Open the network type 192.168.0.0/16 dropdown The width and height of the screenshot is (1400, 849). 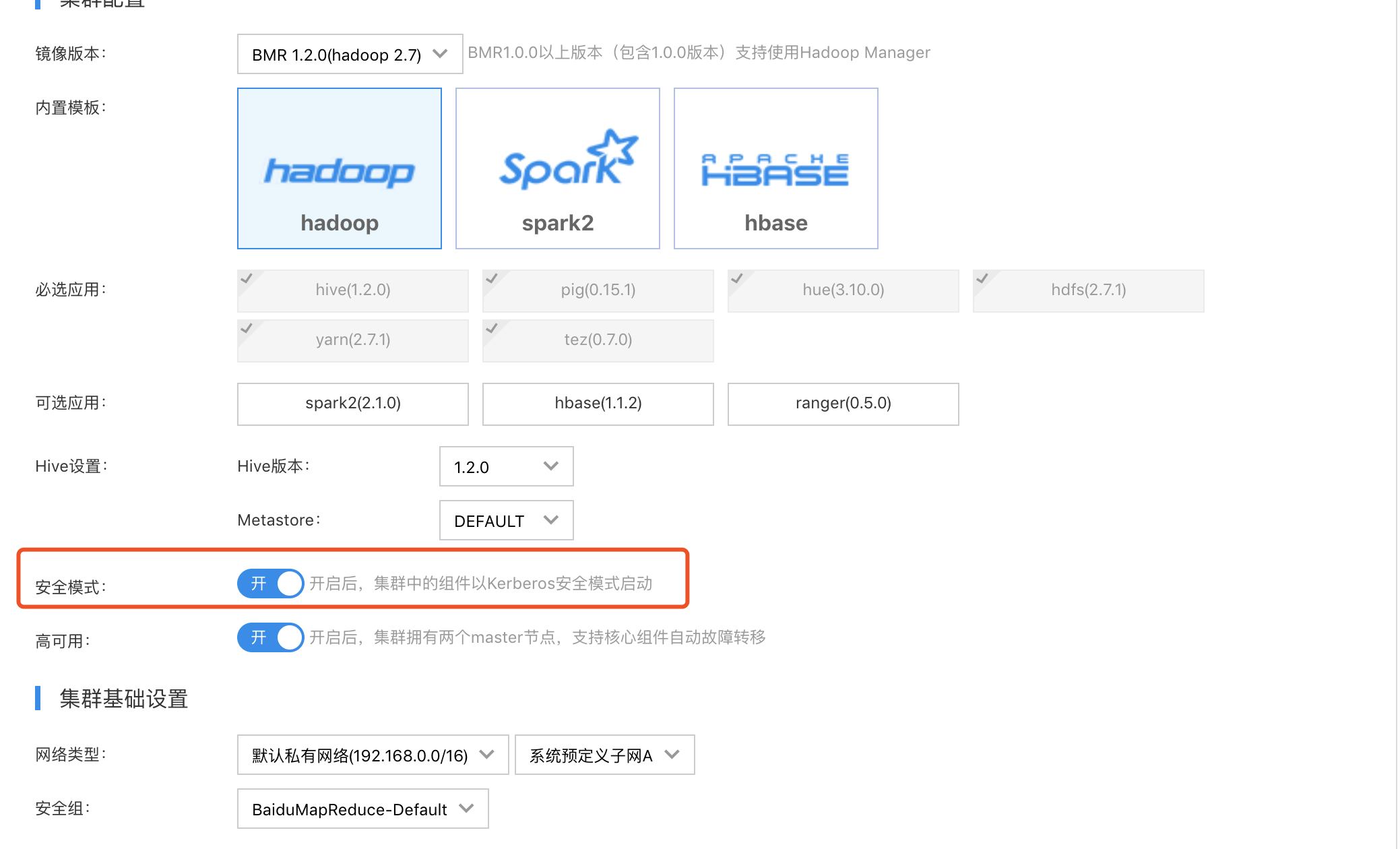pyautogui.click(x=373, y=755)
